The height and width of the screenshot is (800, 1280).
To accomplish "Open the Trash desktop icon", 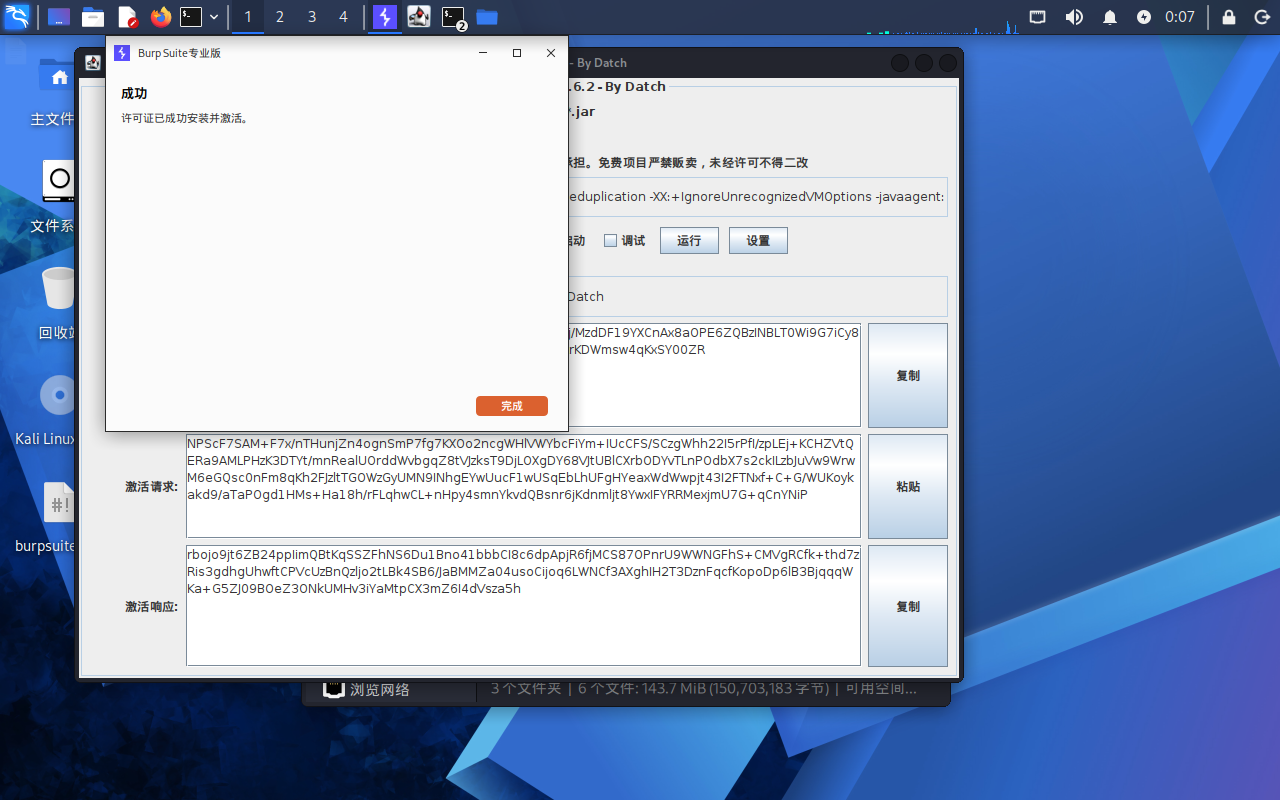I will click(x=58, y=304).
